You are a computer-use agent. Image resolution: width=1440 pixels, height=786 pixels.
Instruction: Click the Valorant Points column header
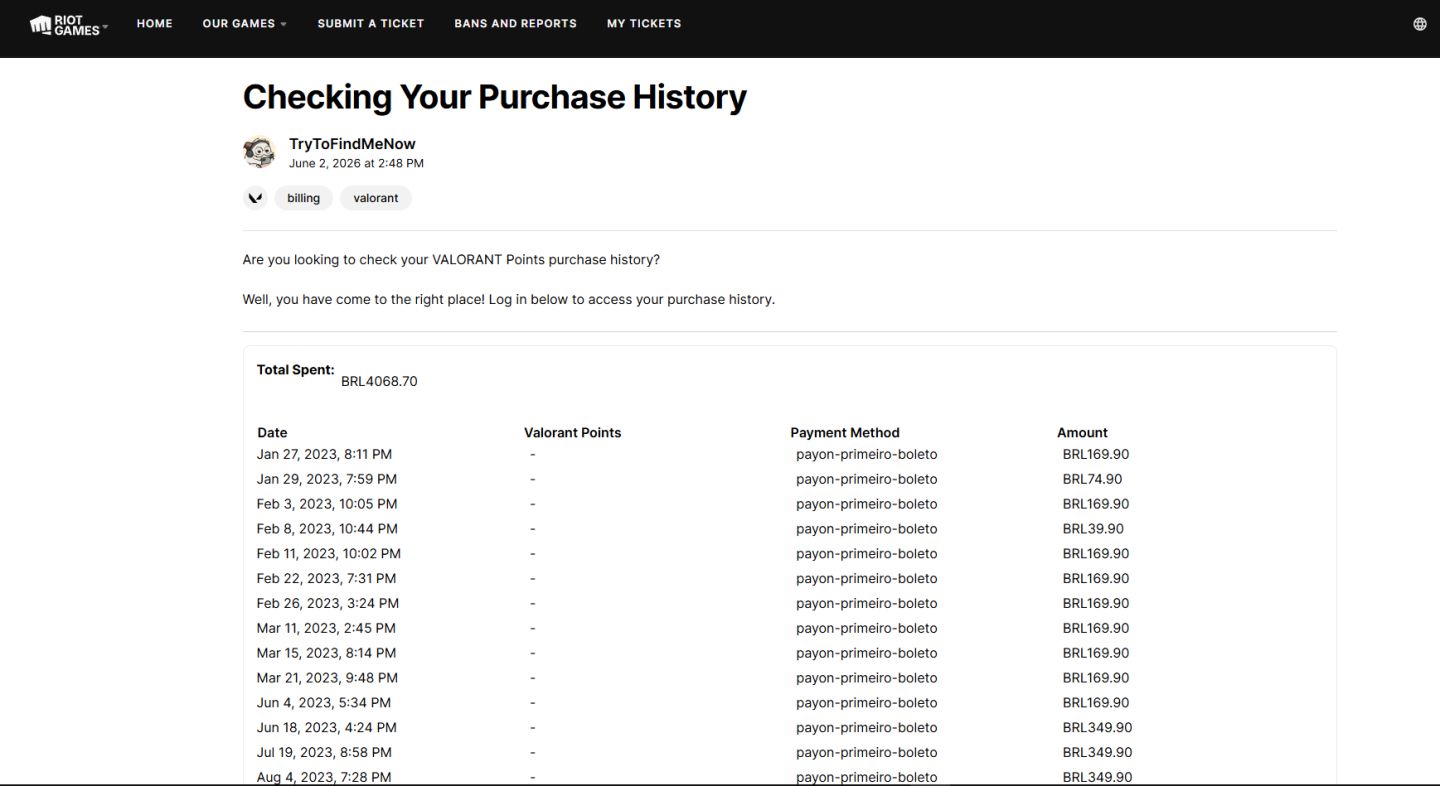point(572,433)
